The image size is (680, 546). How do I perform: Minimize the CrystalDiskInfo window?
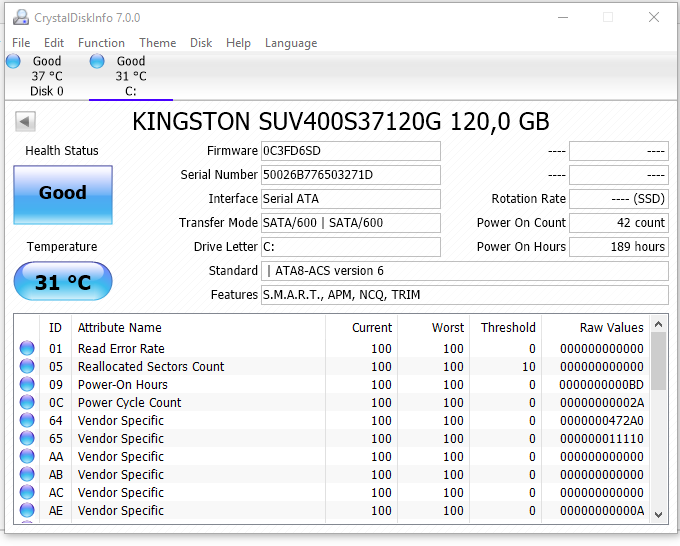pyautogui.click(x=563, y=17)
